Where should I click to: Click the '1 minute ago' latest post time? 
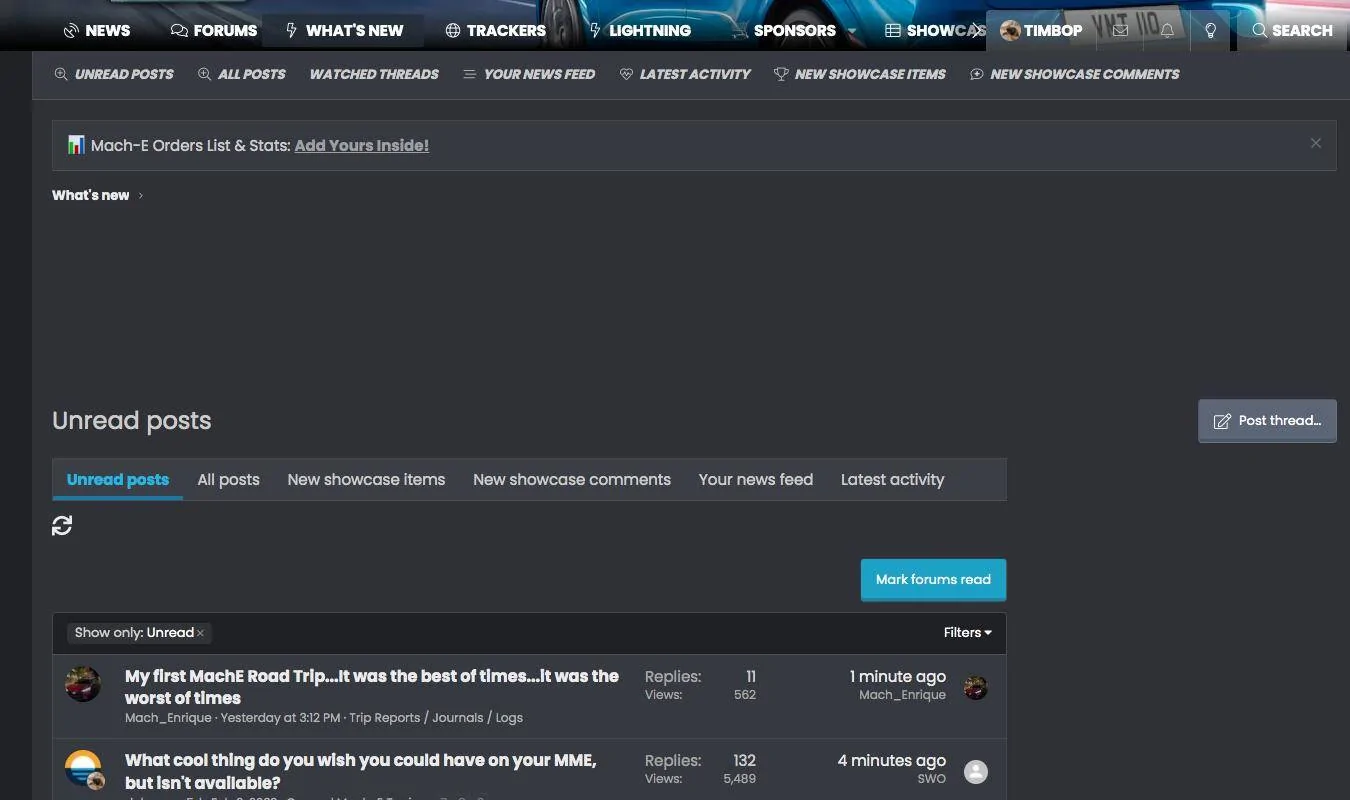point(897,677)
